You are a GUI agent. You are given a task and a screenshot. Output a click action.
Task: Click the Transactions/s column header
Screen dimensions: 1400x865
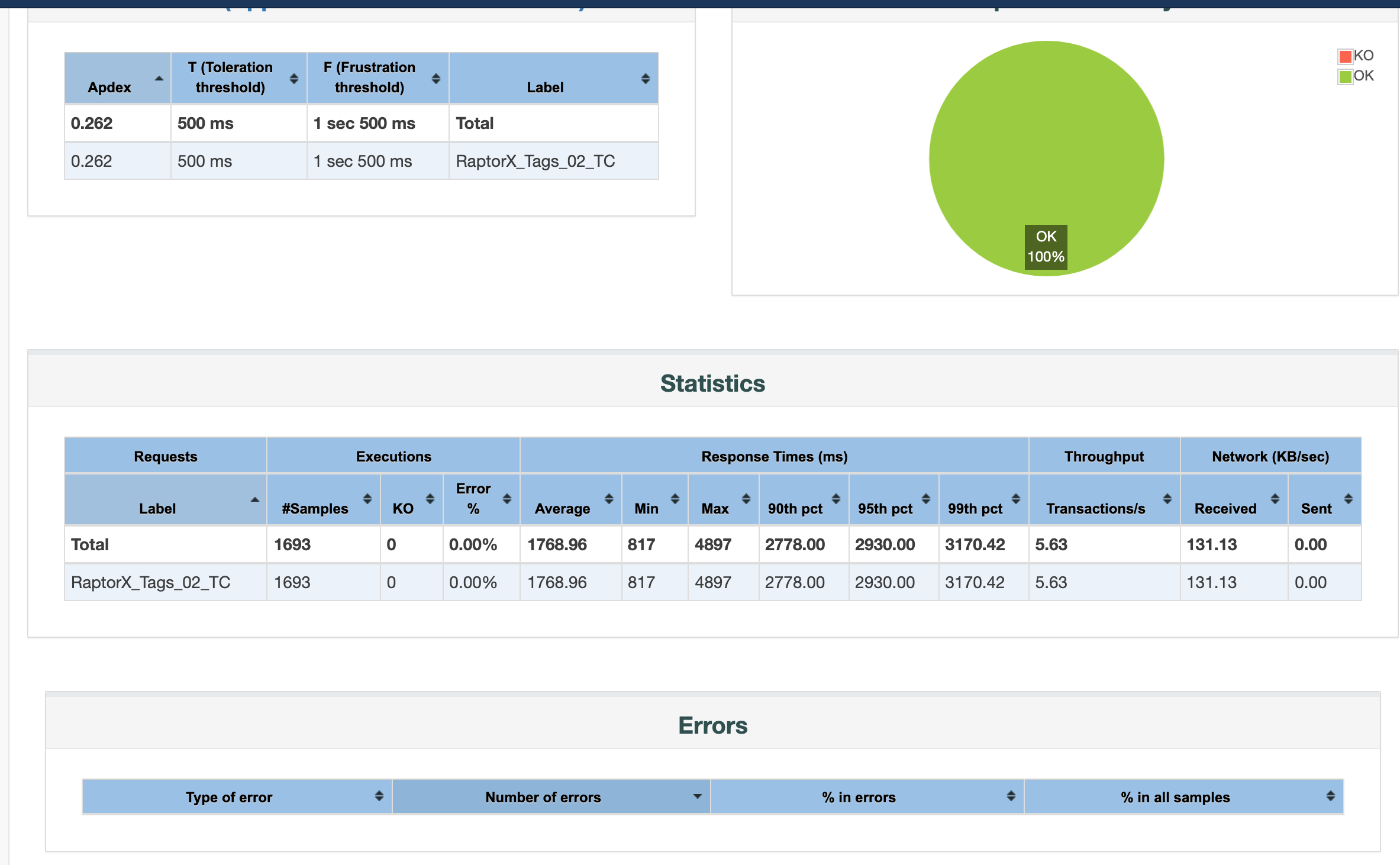1095,508
